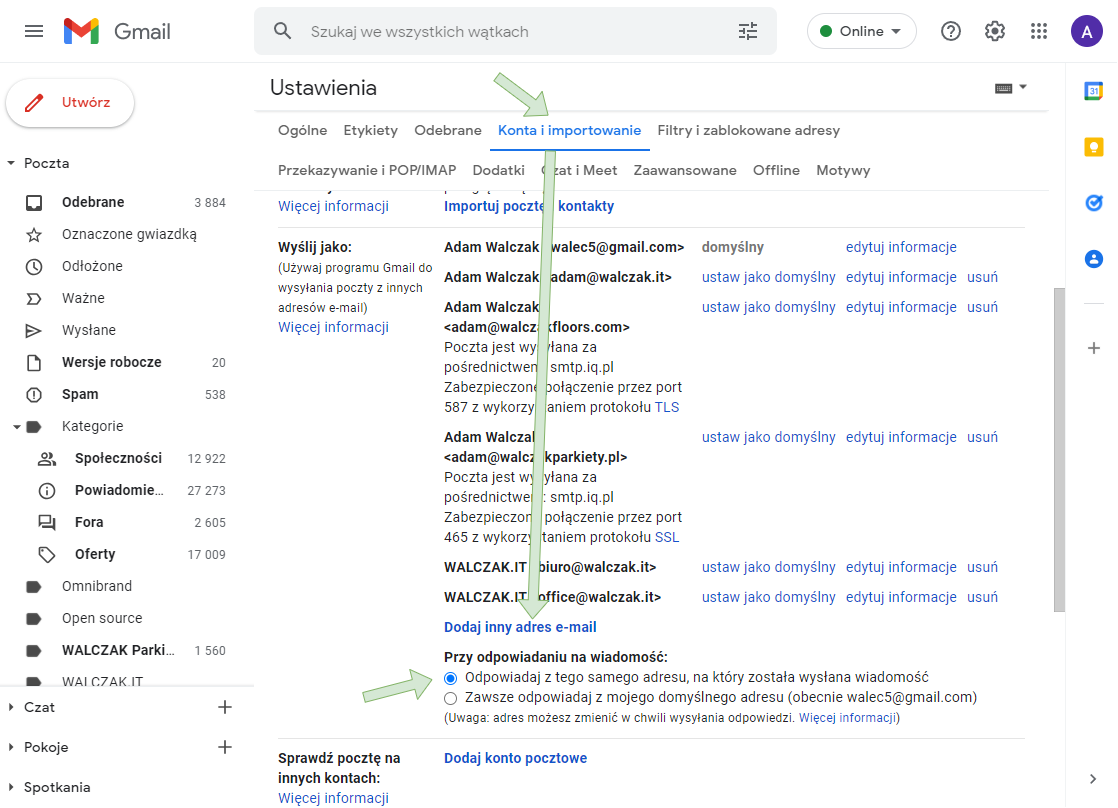
Task: Switch to the Etykiety tab
Action: click(371, 131)
